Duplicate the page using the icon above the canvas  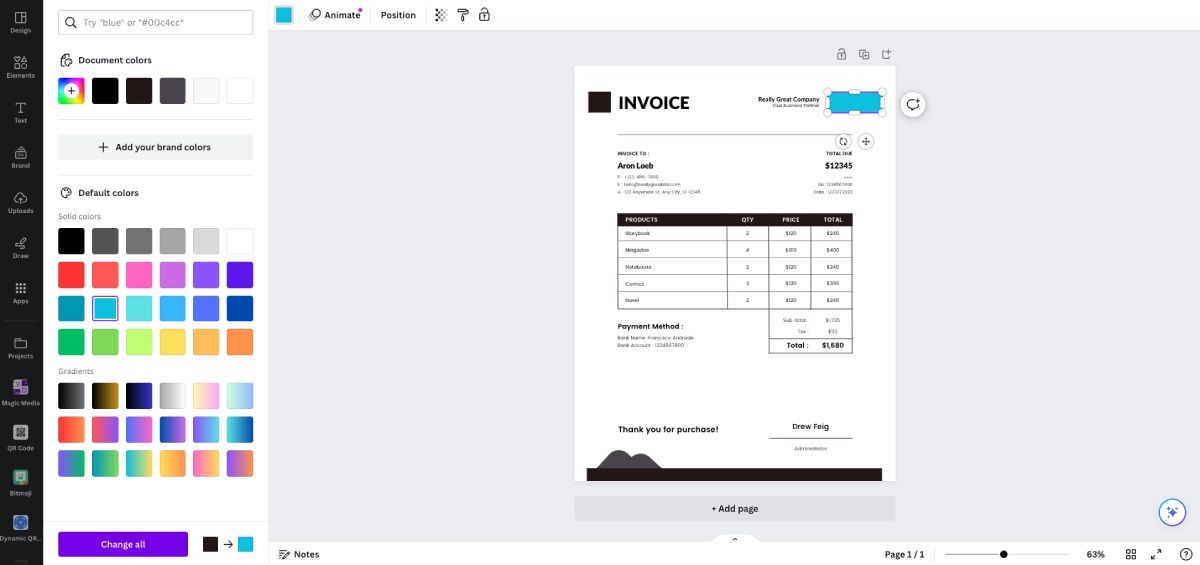(x=864, y=54)
